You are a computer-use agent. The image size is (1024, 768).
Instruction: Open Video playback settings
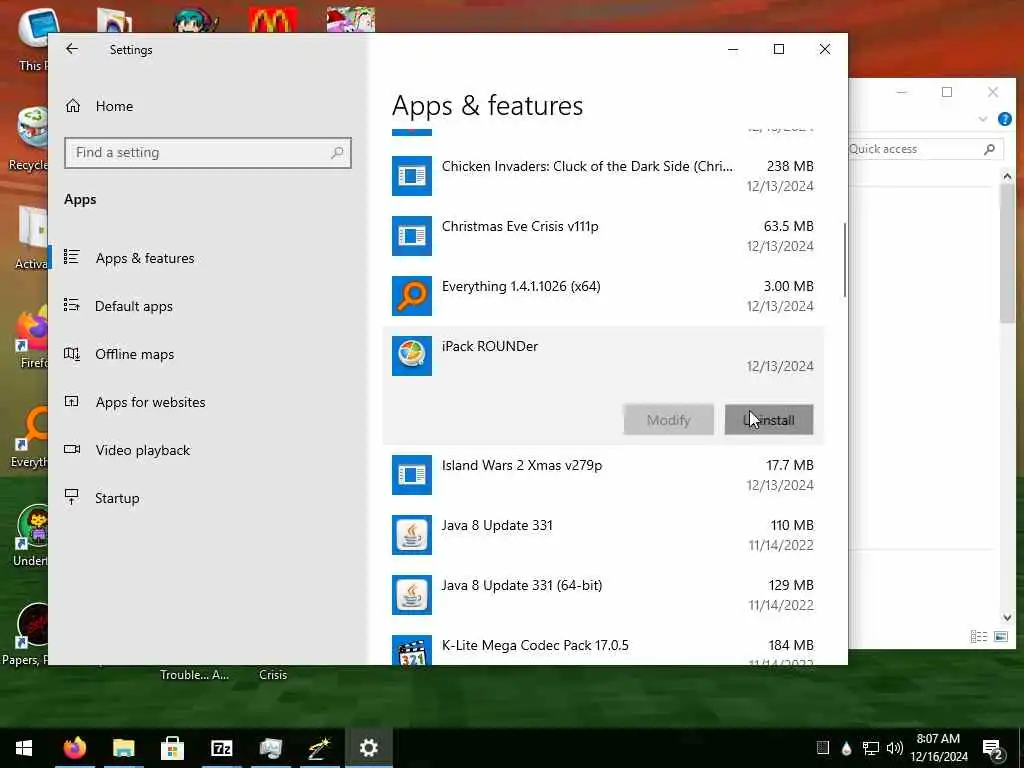click(x=142, y=450)
